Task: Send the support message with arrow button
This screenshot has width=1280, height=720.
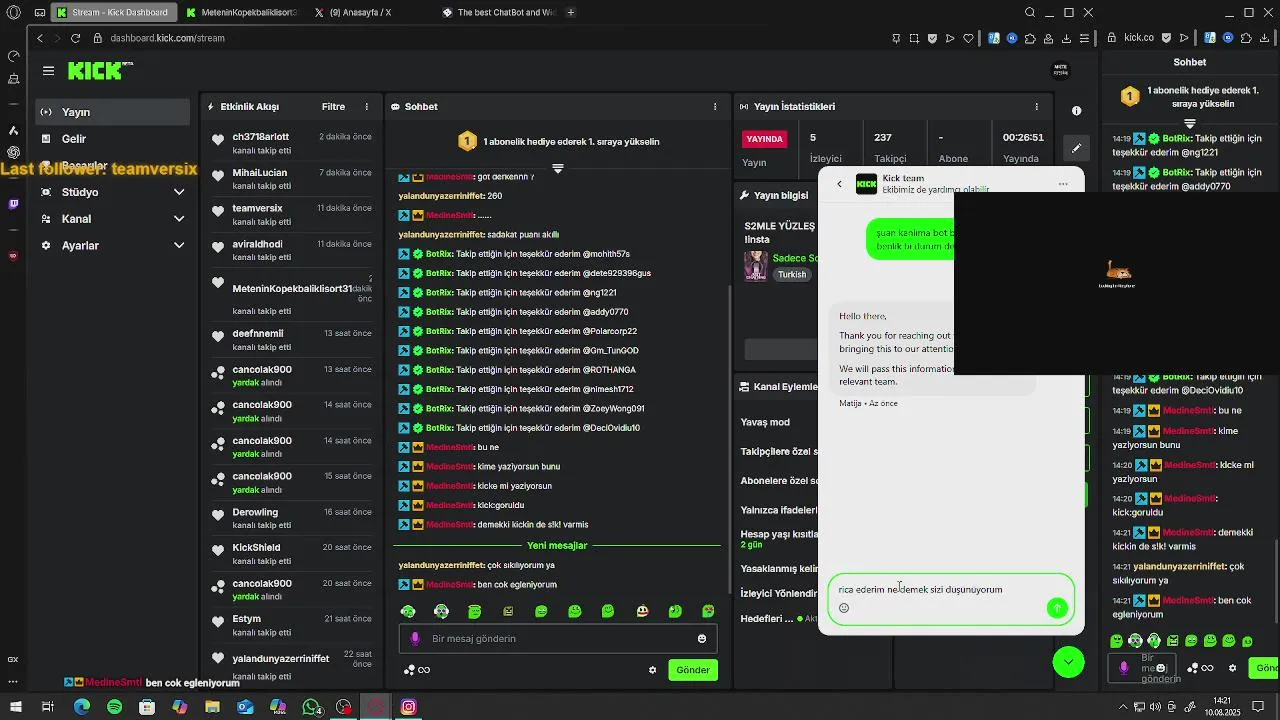Action: (x=1057, y=608)
